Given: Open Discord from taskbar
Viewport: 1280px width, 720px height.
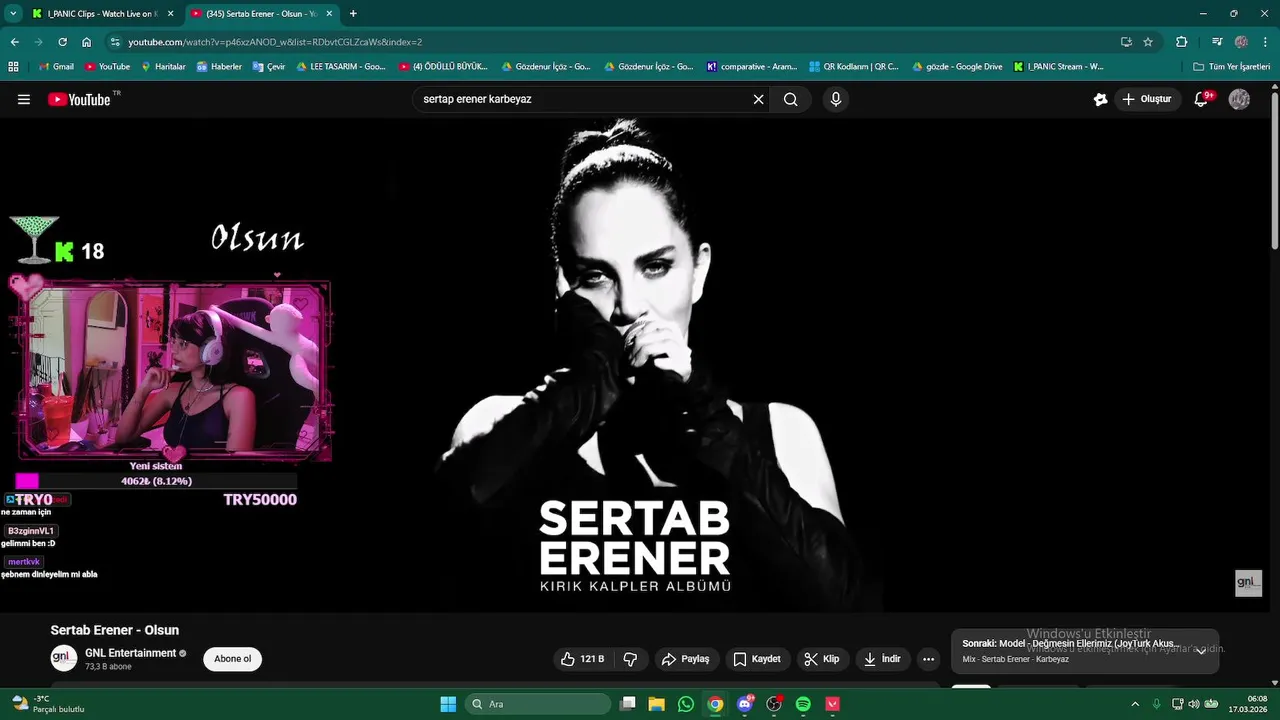Looking at the screenshot, I should [744, 704].
